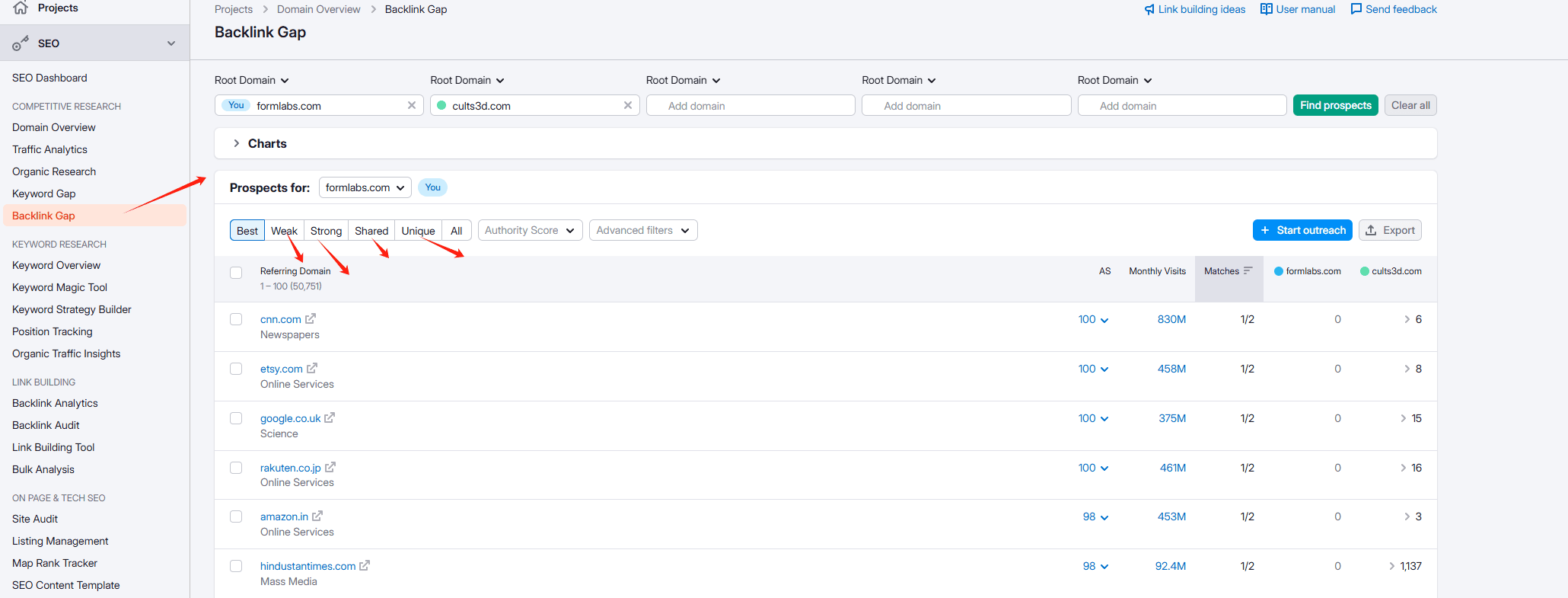Click the third Add domain input field

1182,105
